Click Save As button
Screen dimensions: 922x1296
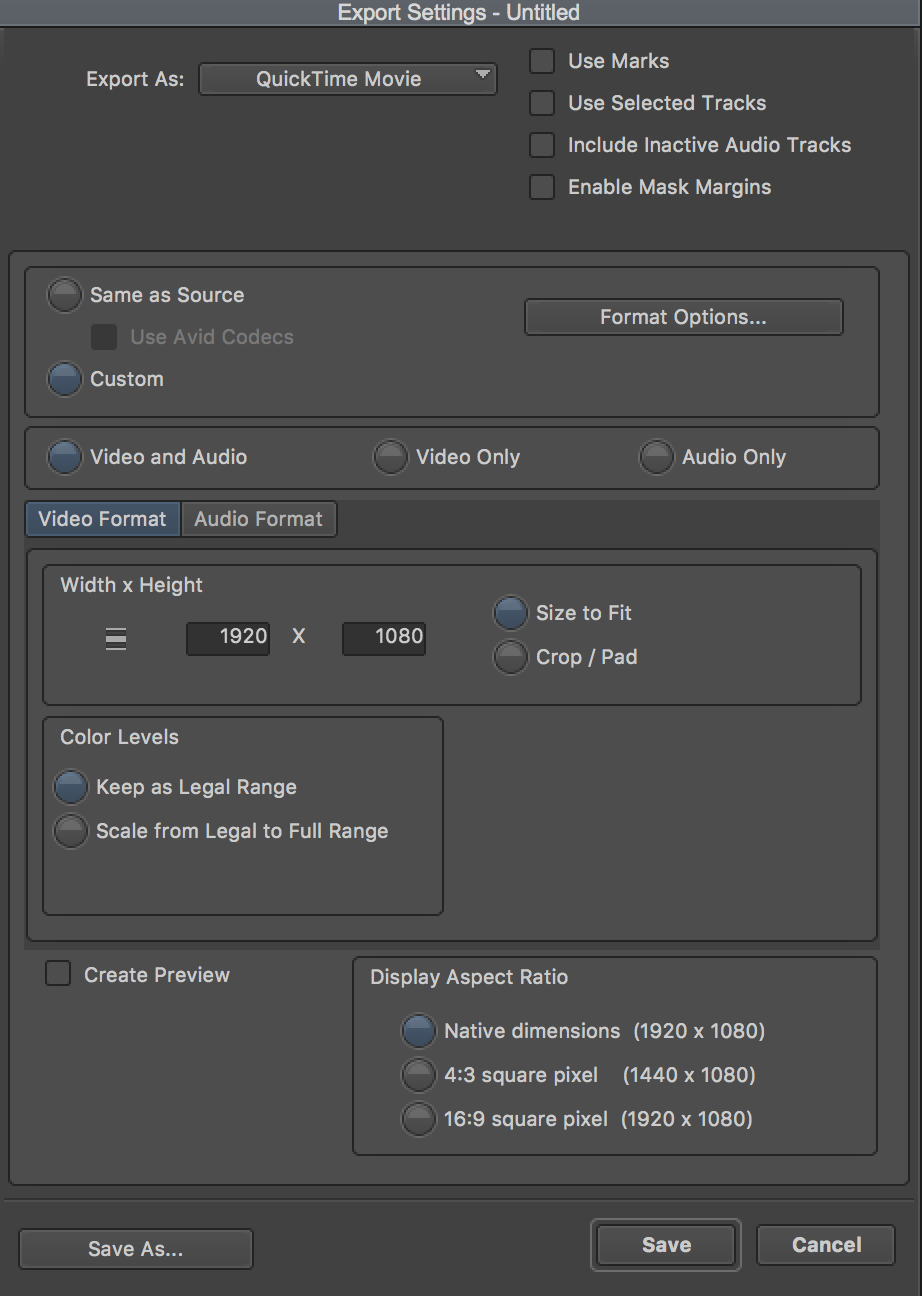click(x=136, y=1249)
